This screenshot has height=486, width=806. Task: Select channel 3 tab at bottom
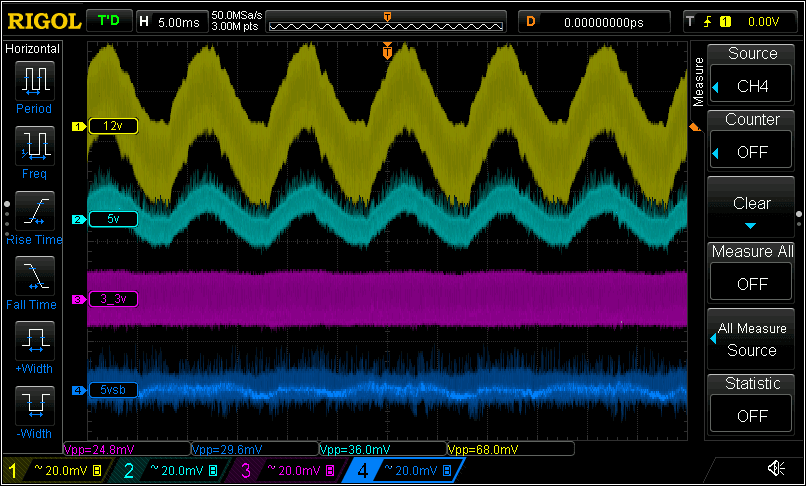288,470
